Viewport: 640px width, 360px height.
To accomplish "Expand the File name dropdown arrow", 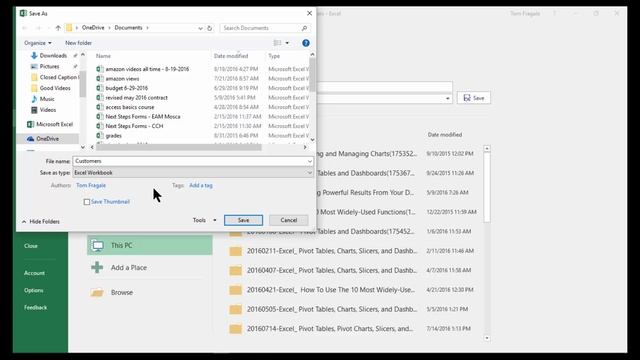I will point(310,161).
